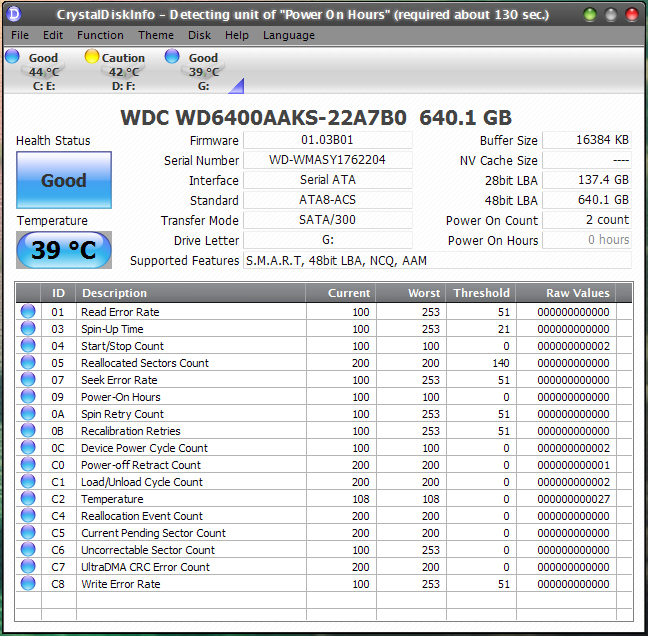Click the NV Cache Size value field
The width and height of the screenshot is (648, 636).
point(587,160)
